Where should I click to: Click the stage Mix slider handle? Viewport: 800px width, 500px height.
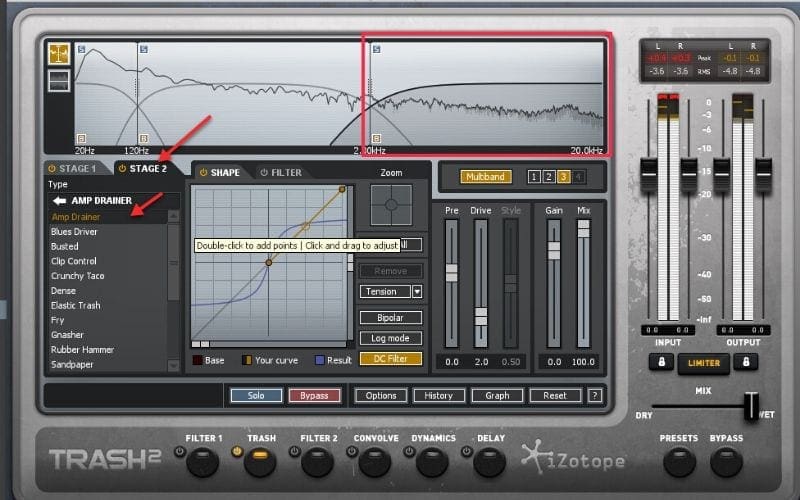pos(583,228)
